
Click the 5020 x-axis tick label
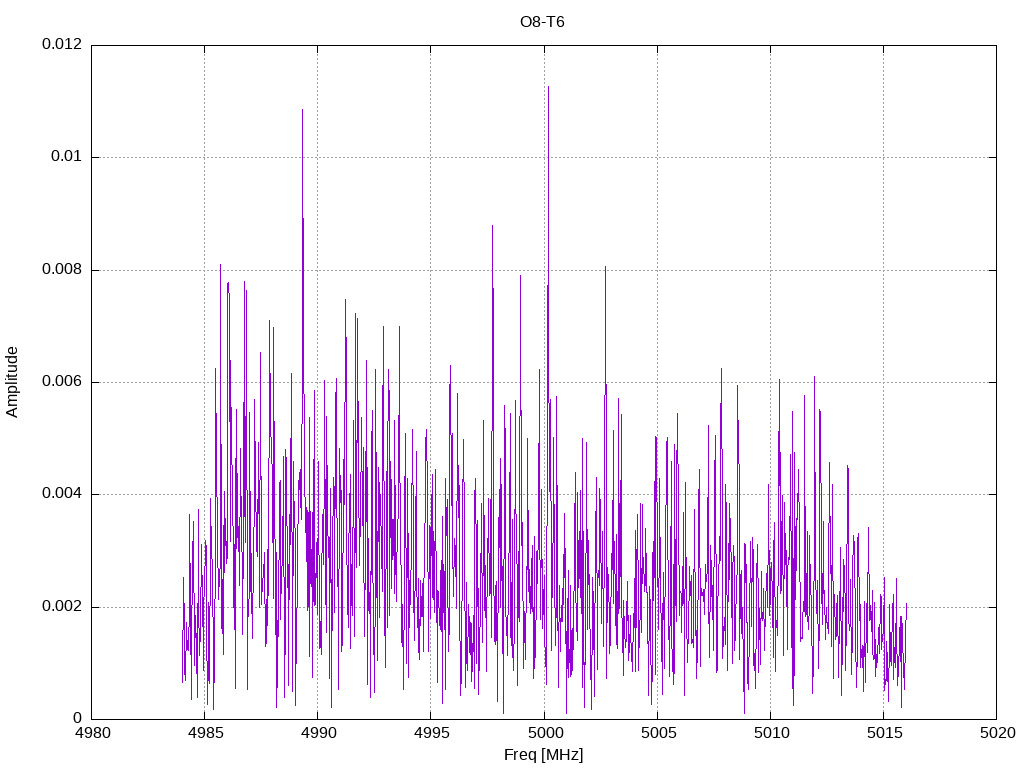997,733
